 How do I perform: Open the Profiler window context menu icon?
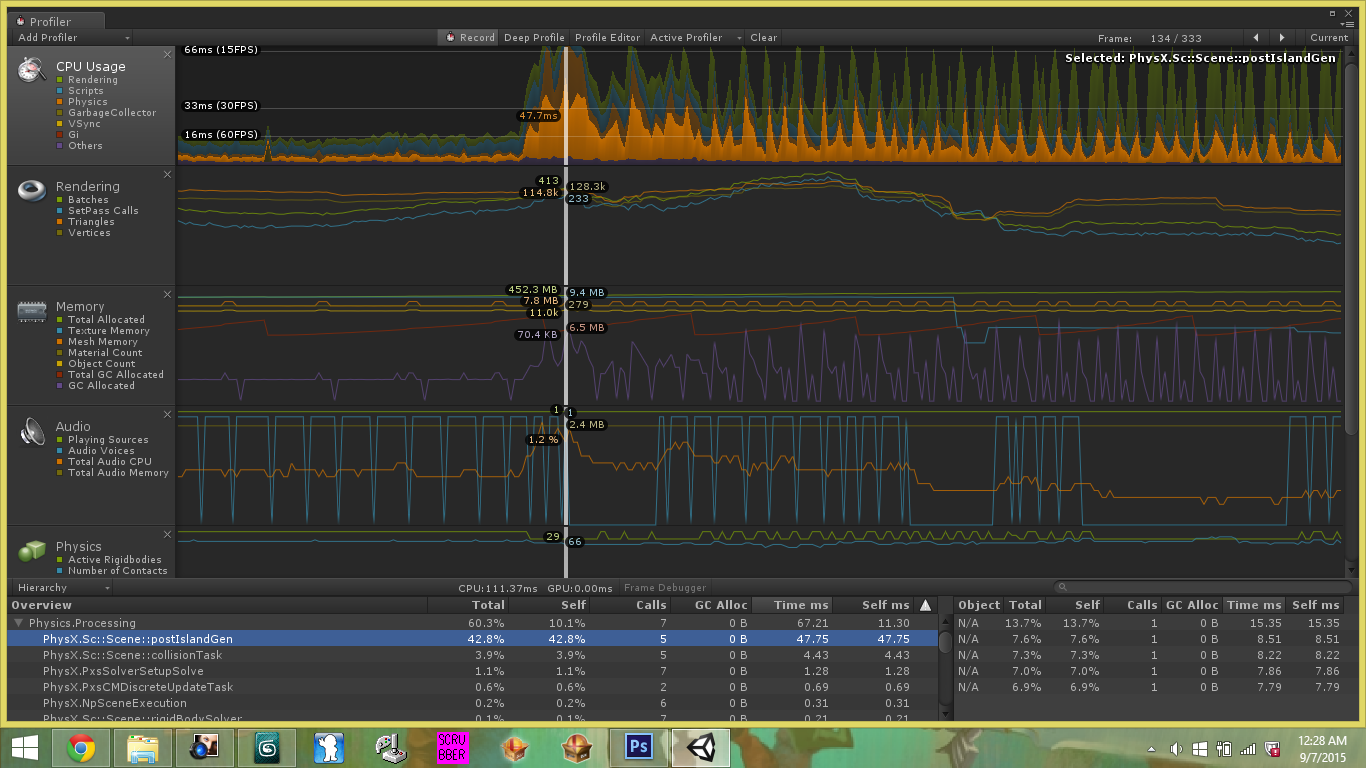[x=1347, y=24]
